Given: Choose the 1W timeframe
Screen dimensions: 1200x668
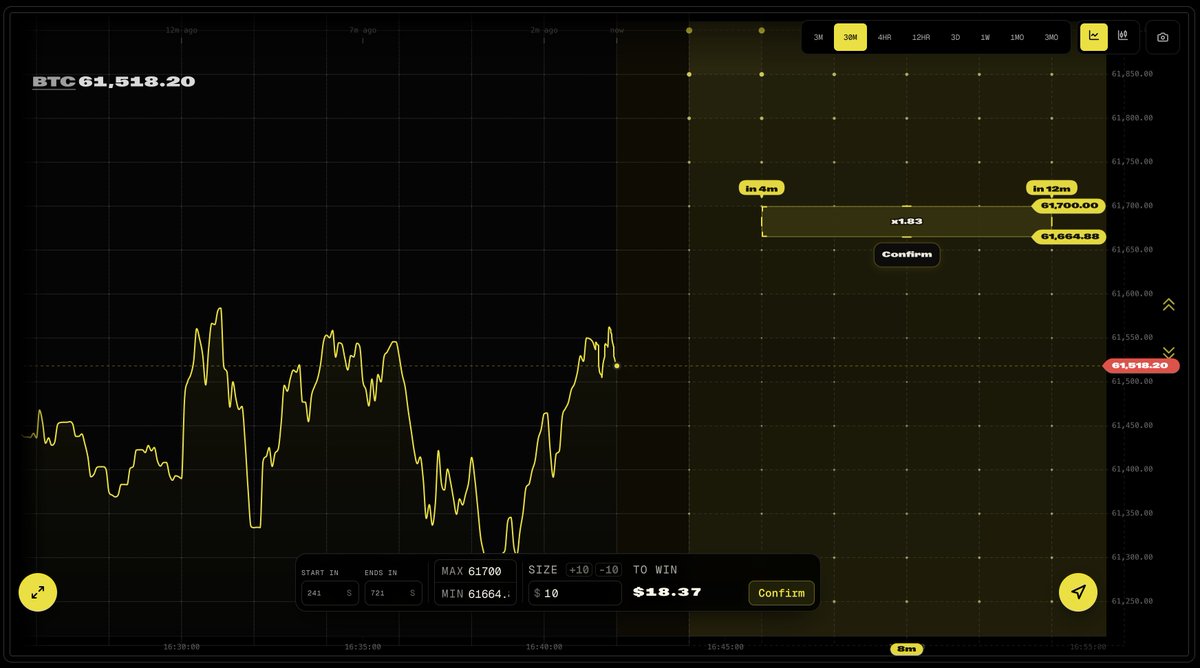Looking at the screenshot, I should [985, 37].
